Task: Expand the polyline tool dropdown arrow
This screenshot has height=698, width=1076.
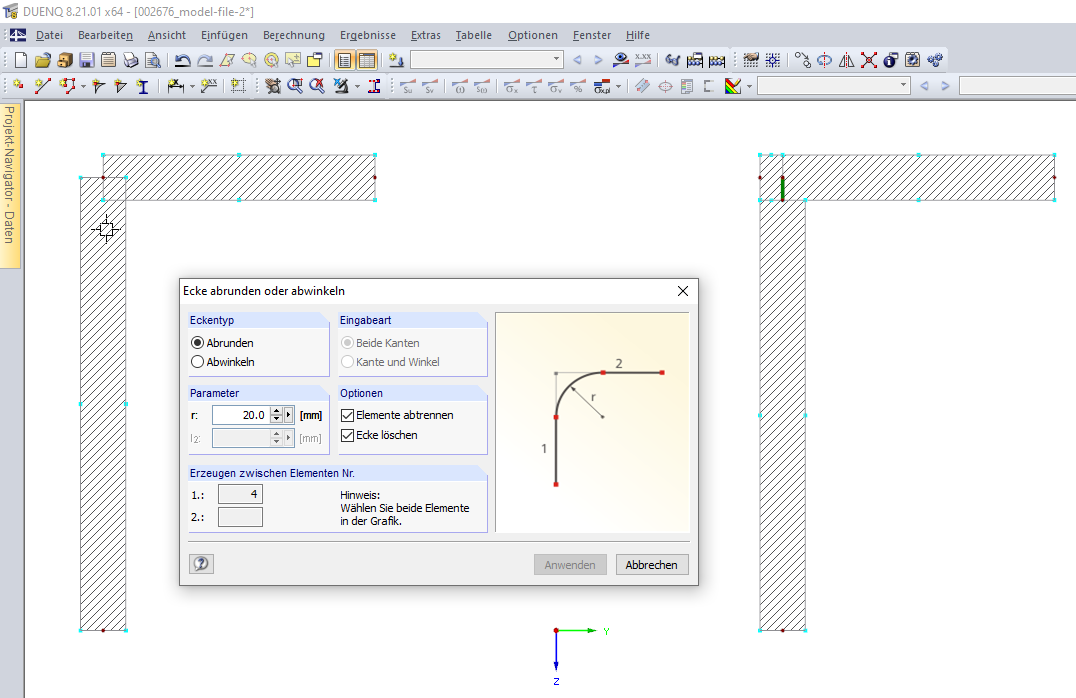Action: point(83,86)
